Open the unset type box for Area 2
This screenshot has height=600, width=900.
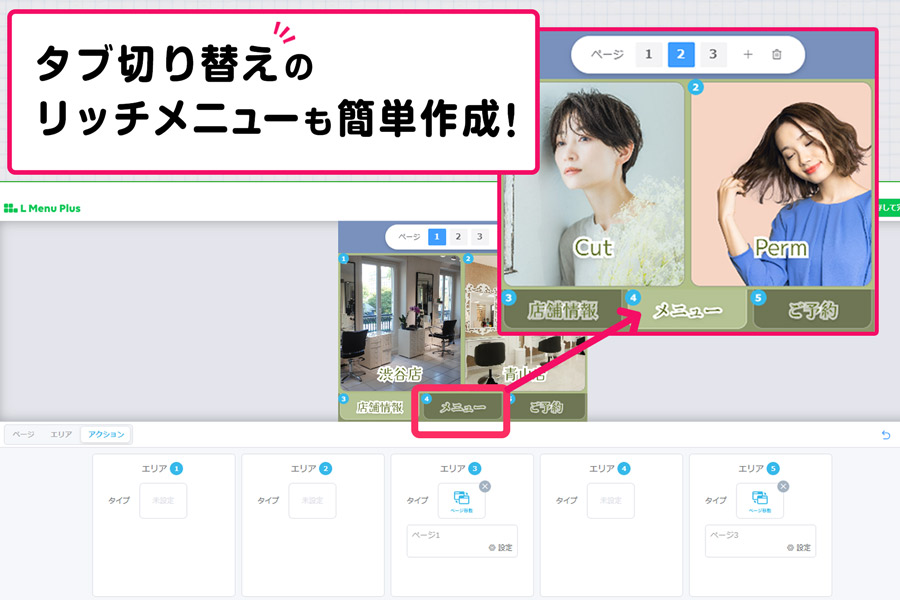312,500
